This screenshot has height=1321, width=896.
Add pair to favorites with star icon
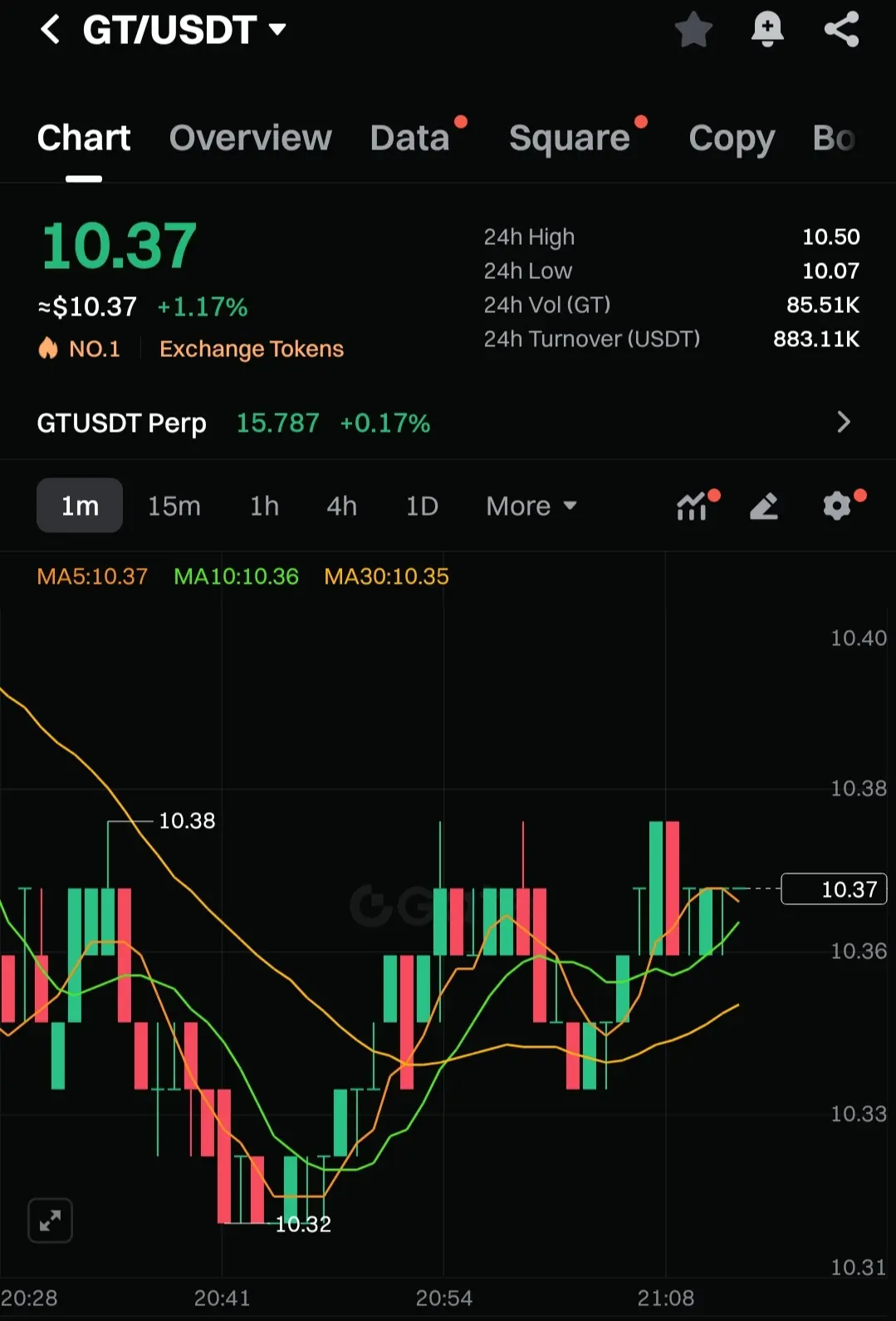tap(693, 30)
